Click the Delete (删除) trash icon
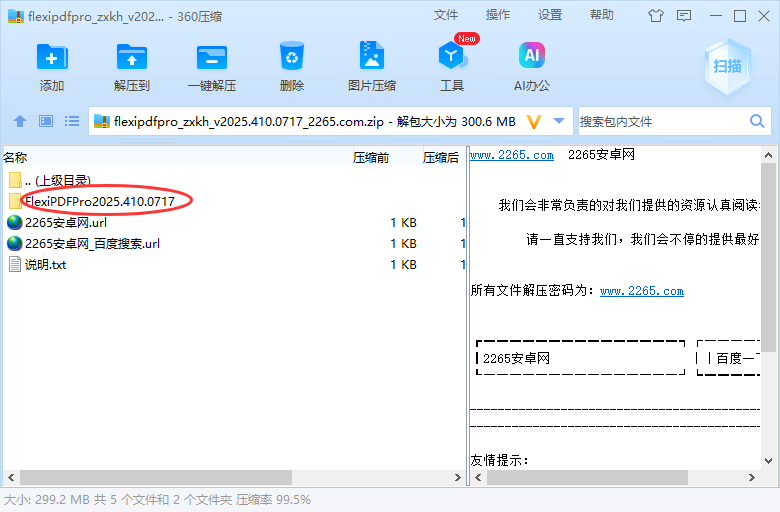 point(292,57)
